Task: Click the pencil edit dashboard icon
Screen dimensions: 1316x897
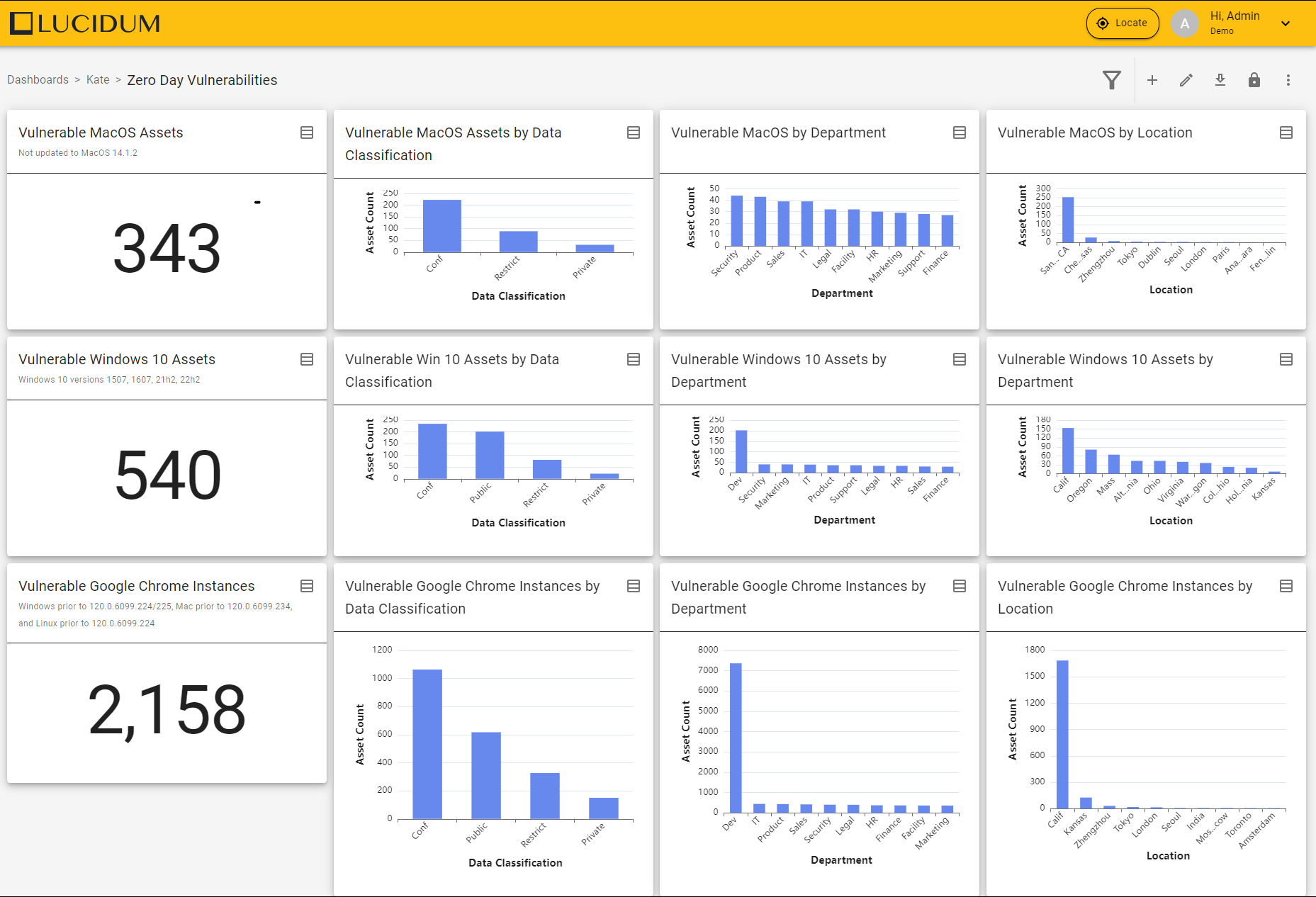Action: click(1186, 80)
